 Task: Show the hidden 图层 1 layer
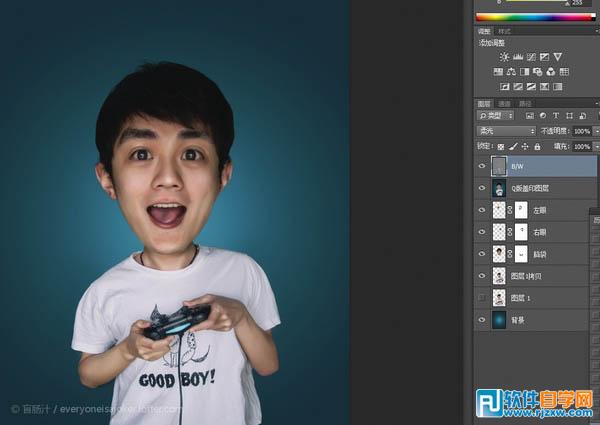(482, 298)
